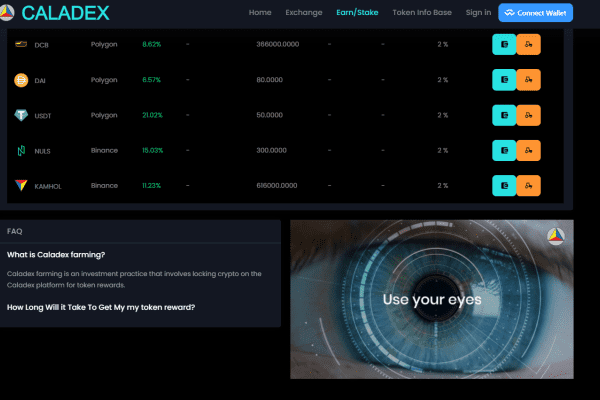Click the 300.0000 amount in NULS row
600x400 pixels.
271,150
